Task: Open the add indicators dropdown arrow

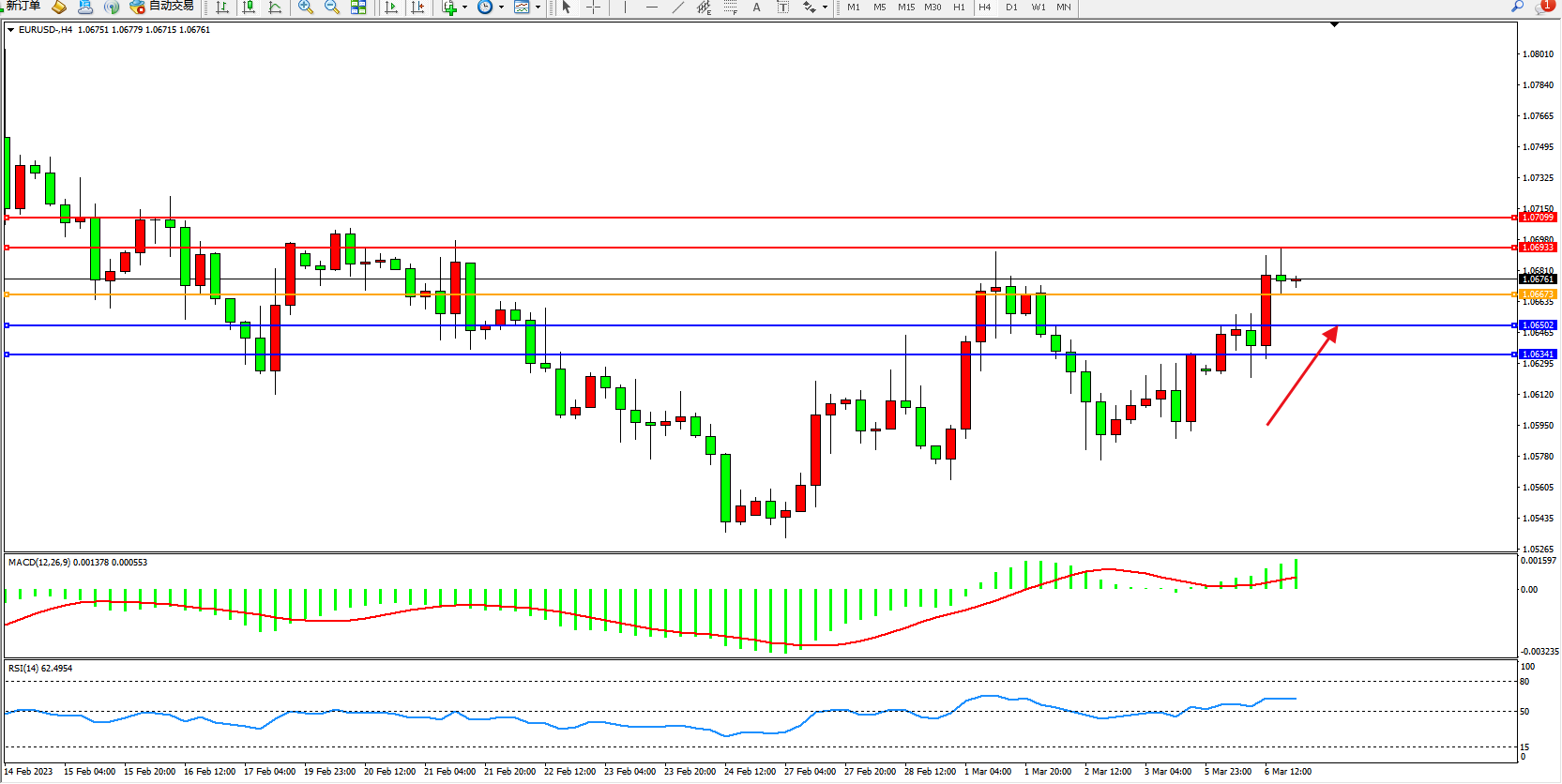Action: 464,8
